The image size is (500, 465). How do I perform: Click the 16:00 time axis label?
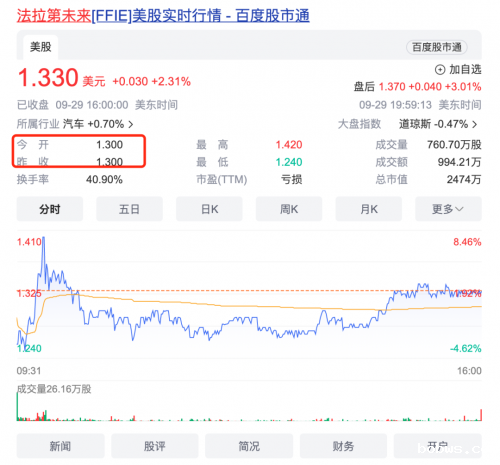pyautogui.click(x=469, y=370)
